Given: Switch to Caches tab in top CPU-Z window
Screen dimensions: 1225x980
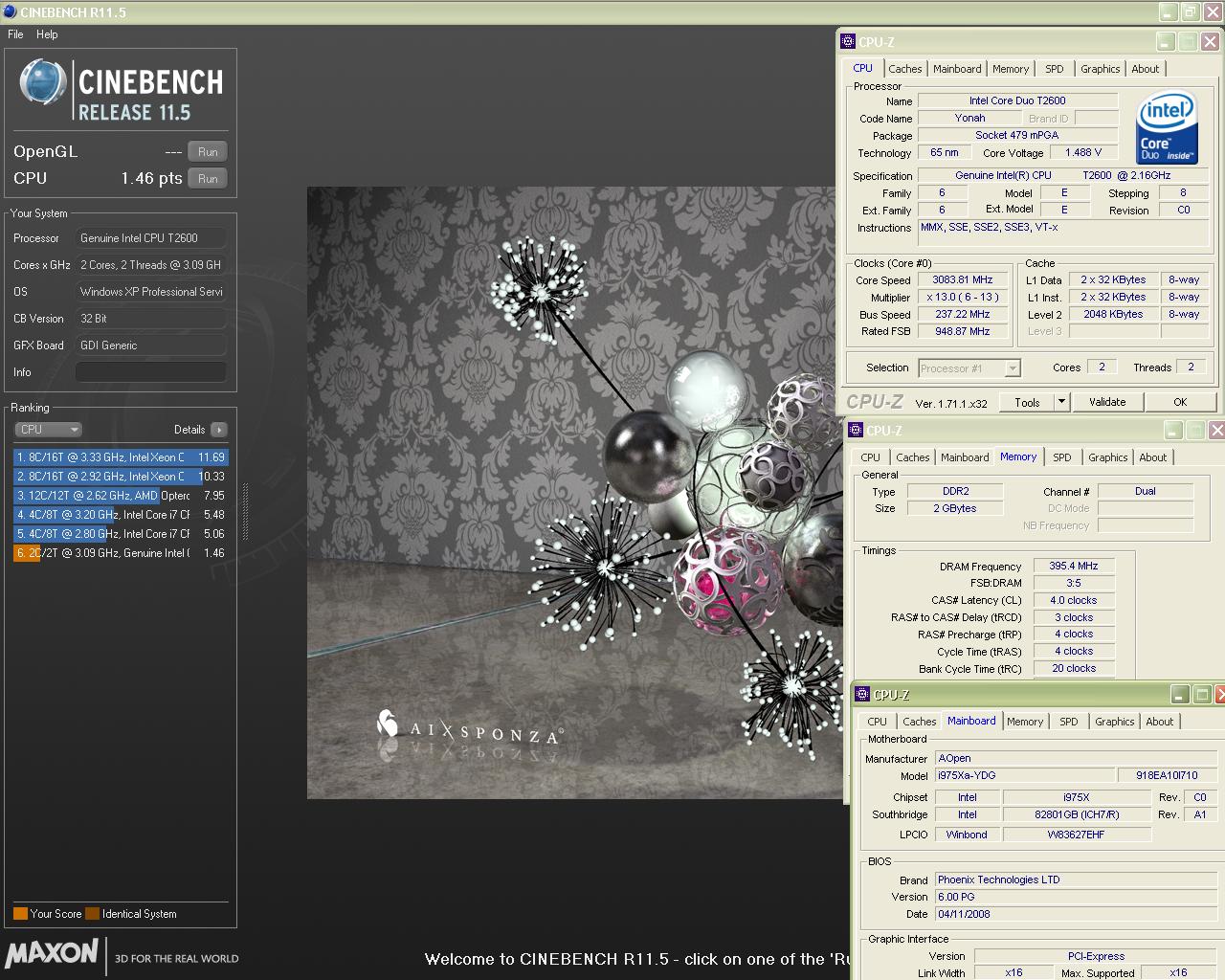Looking at the screenshot, I should [904, 69].
